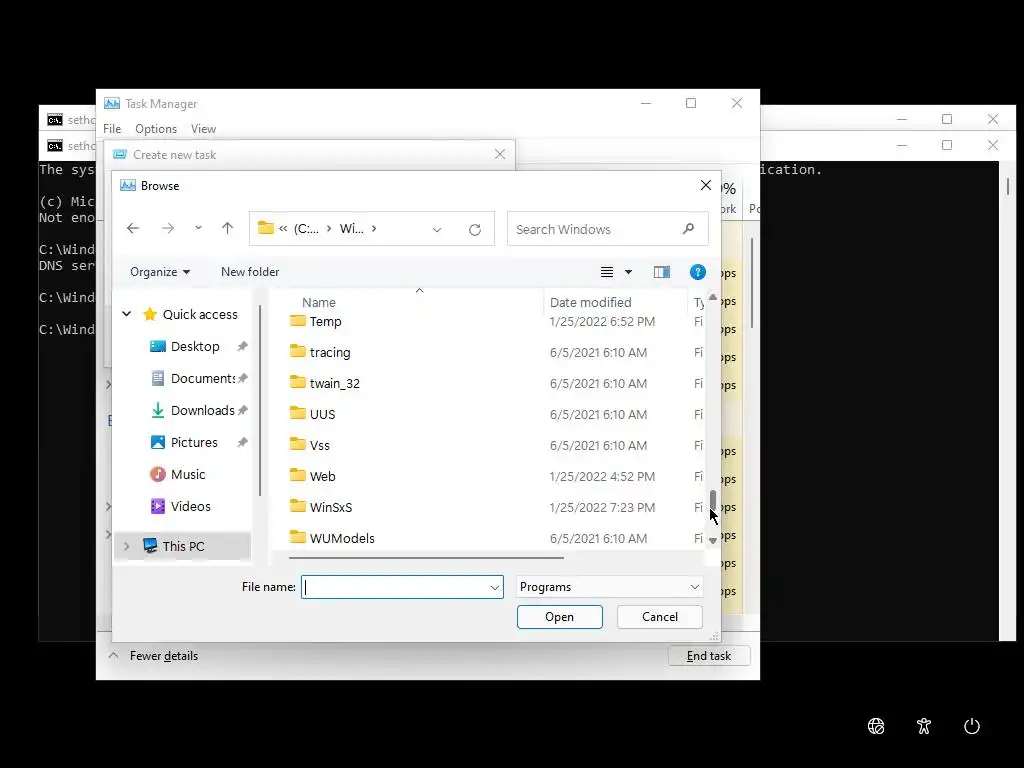This screenshot has width=1024, height=768.
Task: Click the Power icon on login screen
Action: click(972, 726)
